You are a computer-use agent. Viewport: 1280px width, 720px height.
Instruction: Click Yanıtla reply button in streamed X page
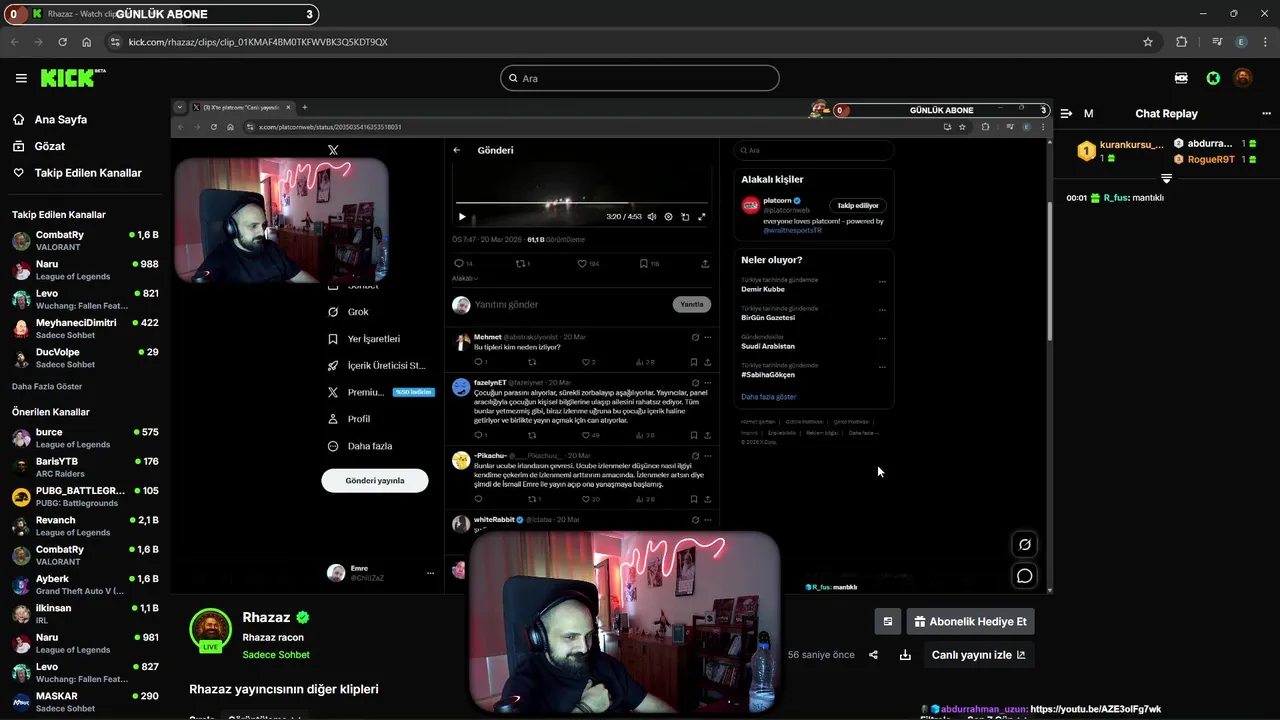[x=692, y=304]
